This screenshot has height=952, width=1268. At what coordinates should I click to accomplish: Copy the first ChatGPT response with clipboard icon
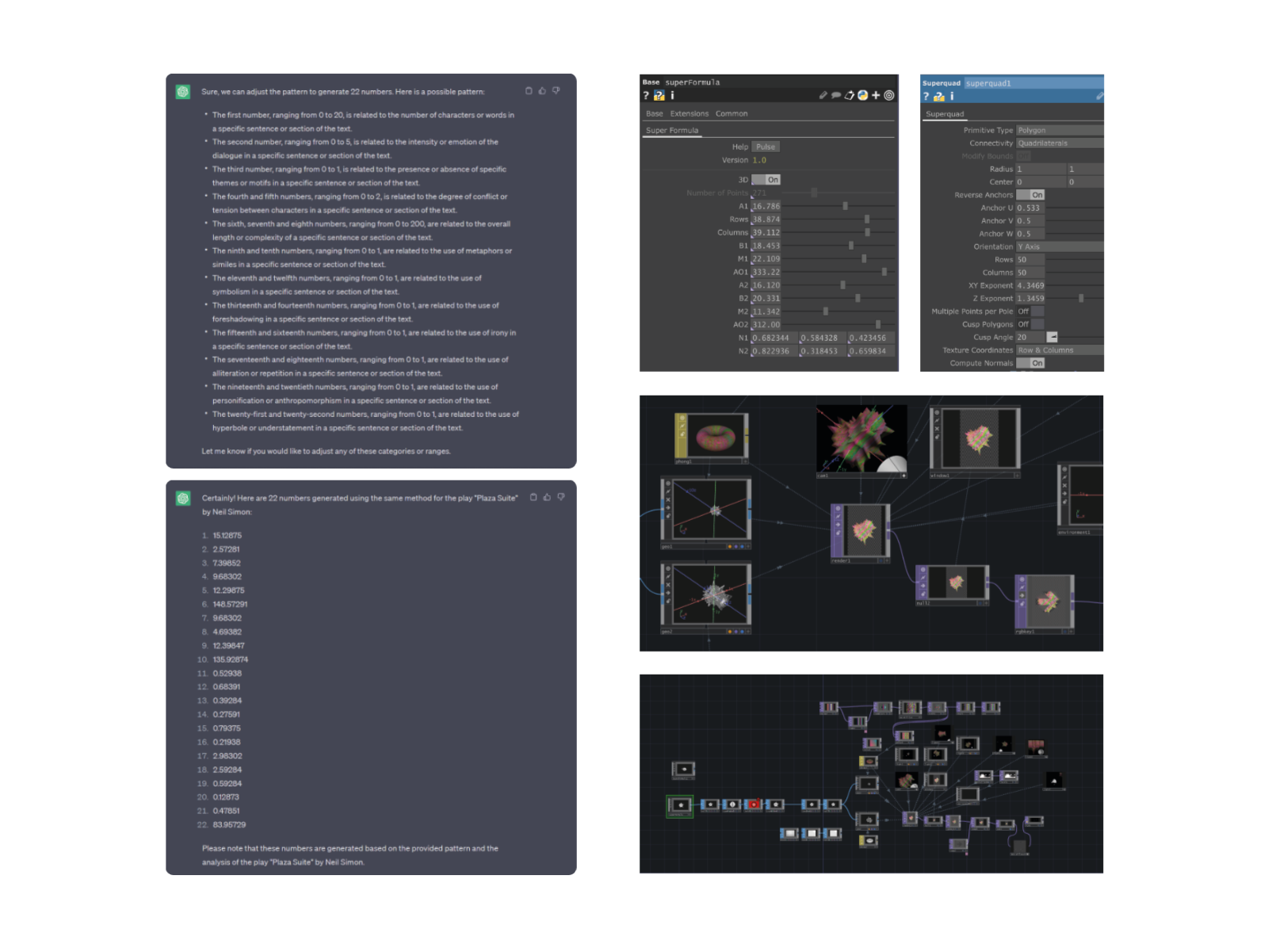[x=529, y=91]
